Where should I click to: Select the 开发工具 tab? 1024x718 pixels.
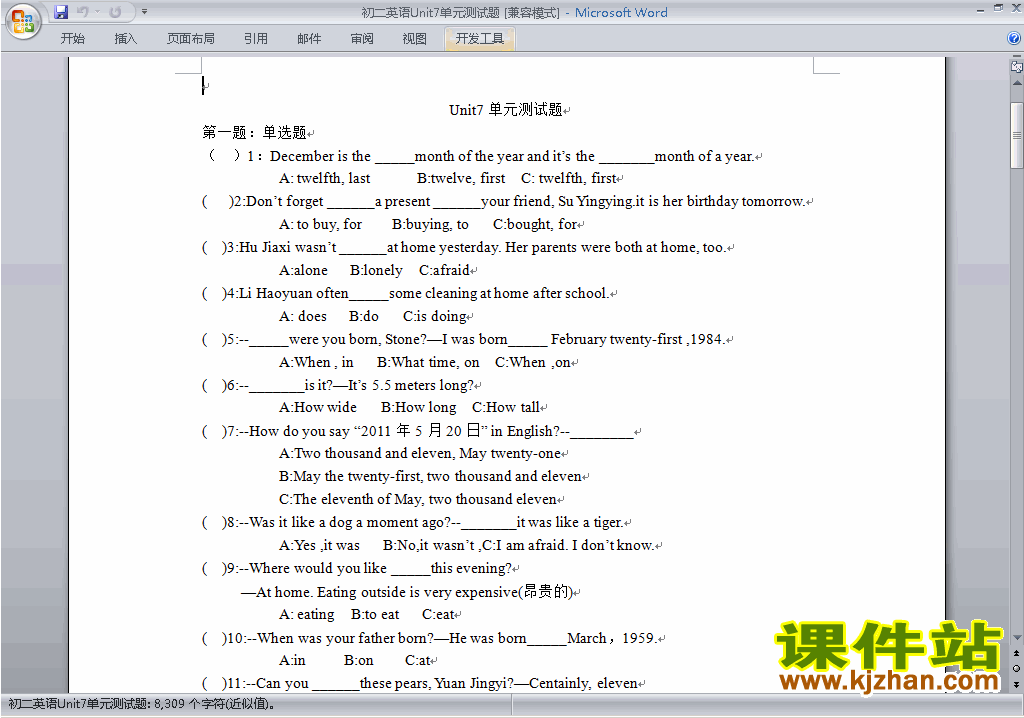point(479,39)
